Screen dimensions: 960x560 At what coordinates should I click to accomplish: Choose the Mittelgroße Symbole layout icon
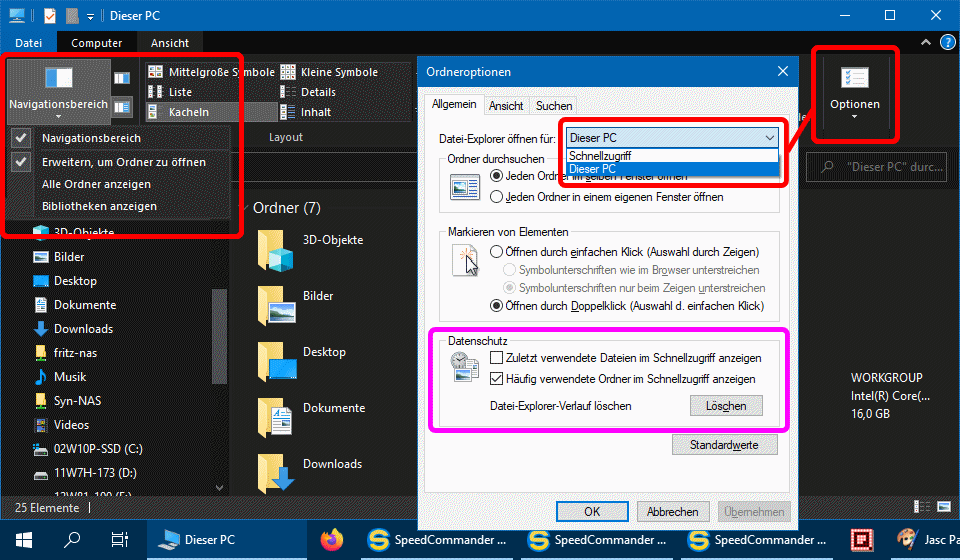tap(156, 72)
